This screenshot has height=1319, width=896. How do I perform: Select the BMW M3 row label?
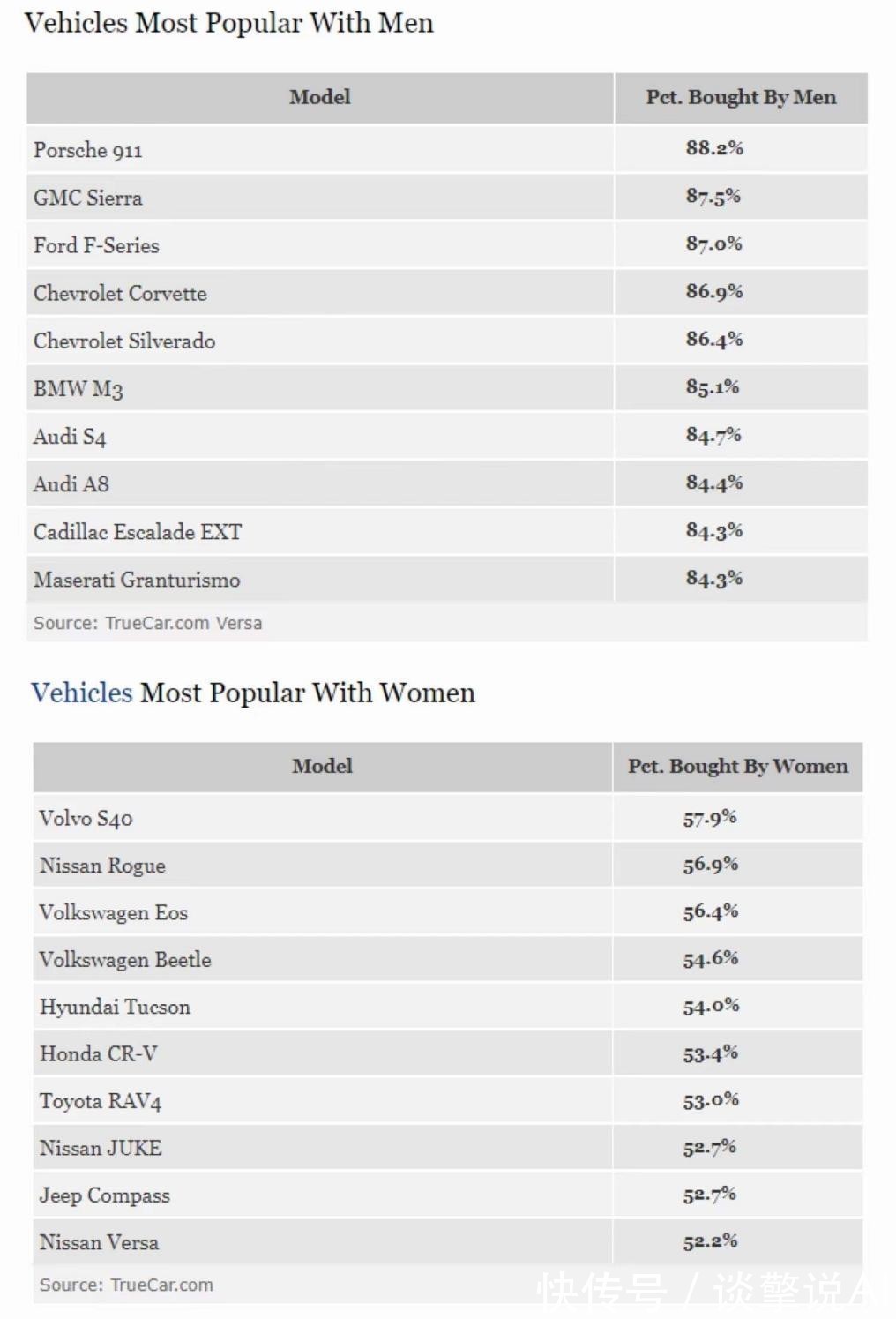(78, 388)
